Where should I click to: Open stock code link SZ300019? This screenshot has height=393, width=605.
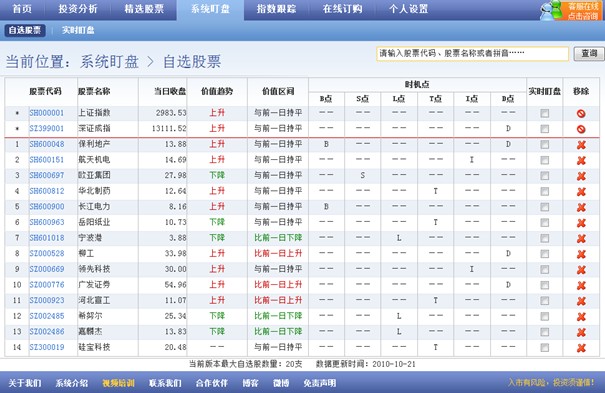(47, 347)
